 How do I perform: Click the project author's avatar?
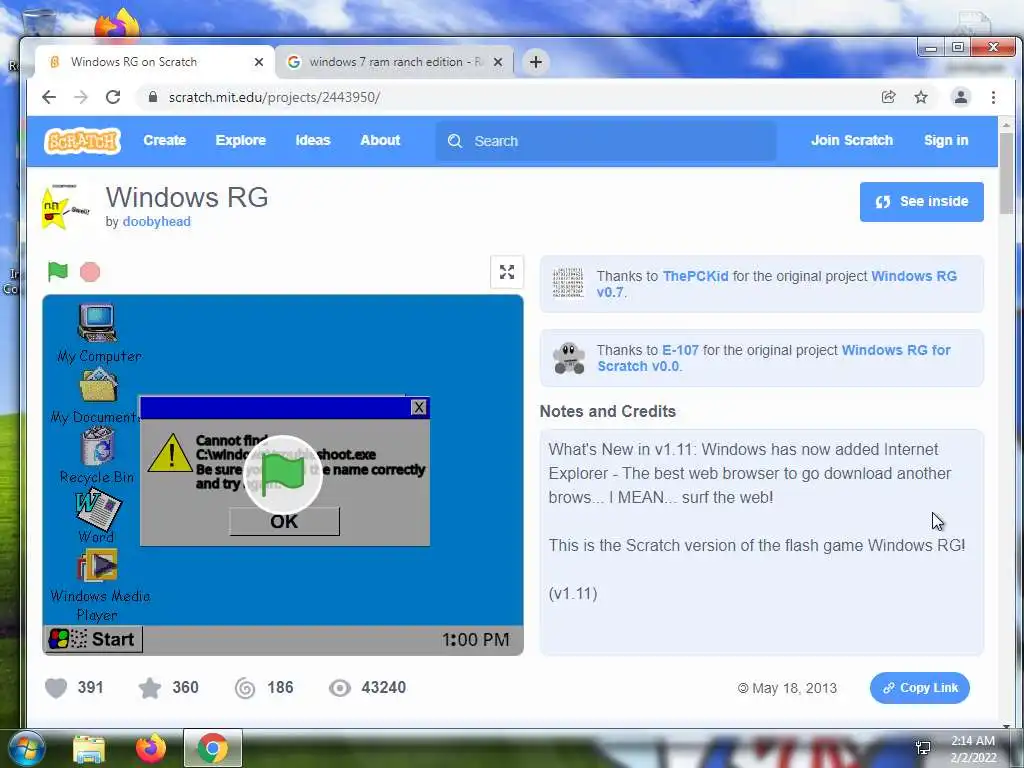click(65, 207)
